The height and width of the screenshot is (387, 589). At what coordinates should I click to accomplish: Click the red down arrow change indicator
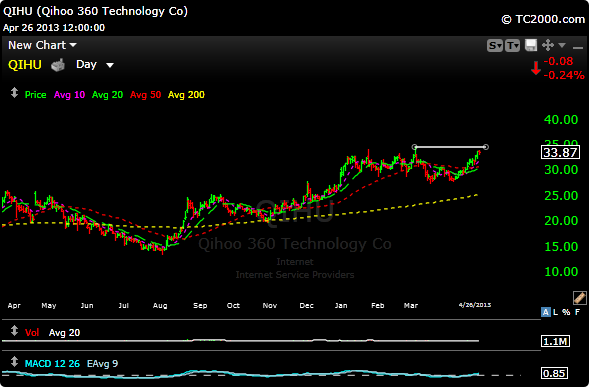[x=536, y=68]
